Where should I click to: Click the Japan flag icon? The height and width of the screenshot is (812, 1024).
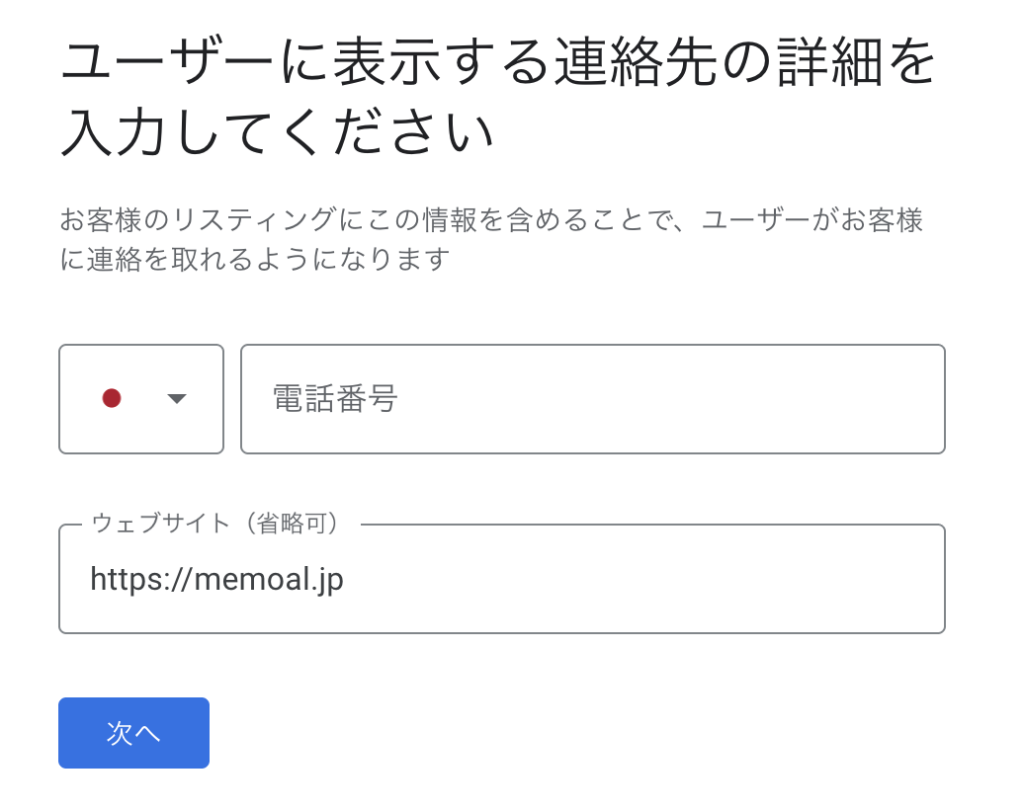coord(112,398)
